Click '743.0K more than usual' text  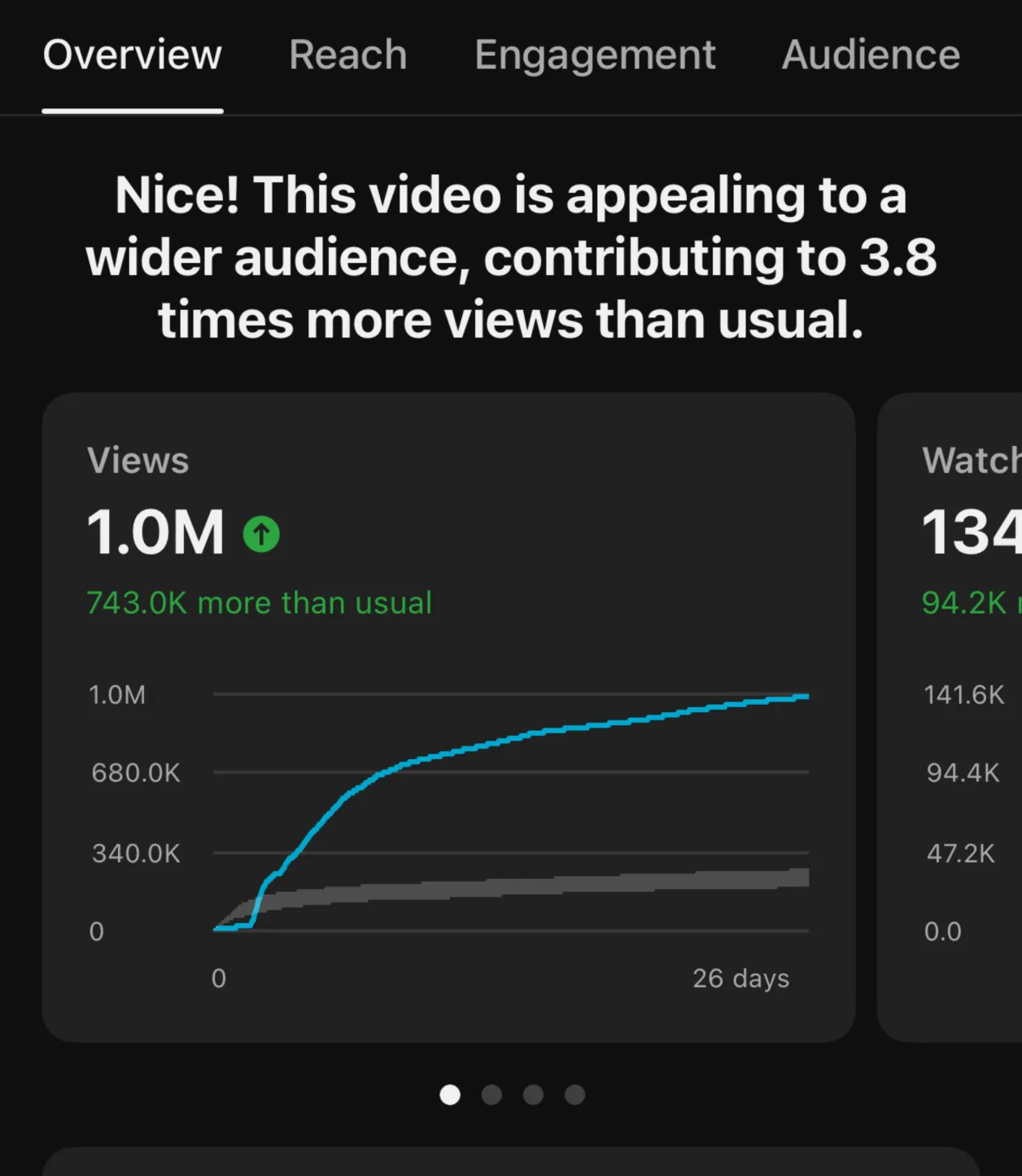tap(260, 603)
